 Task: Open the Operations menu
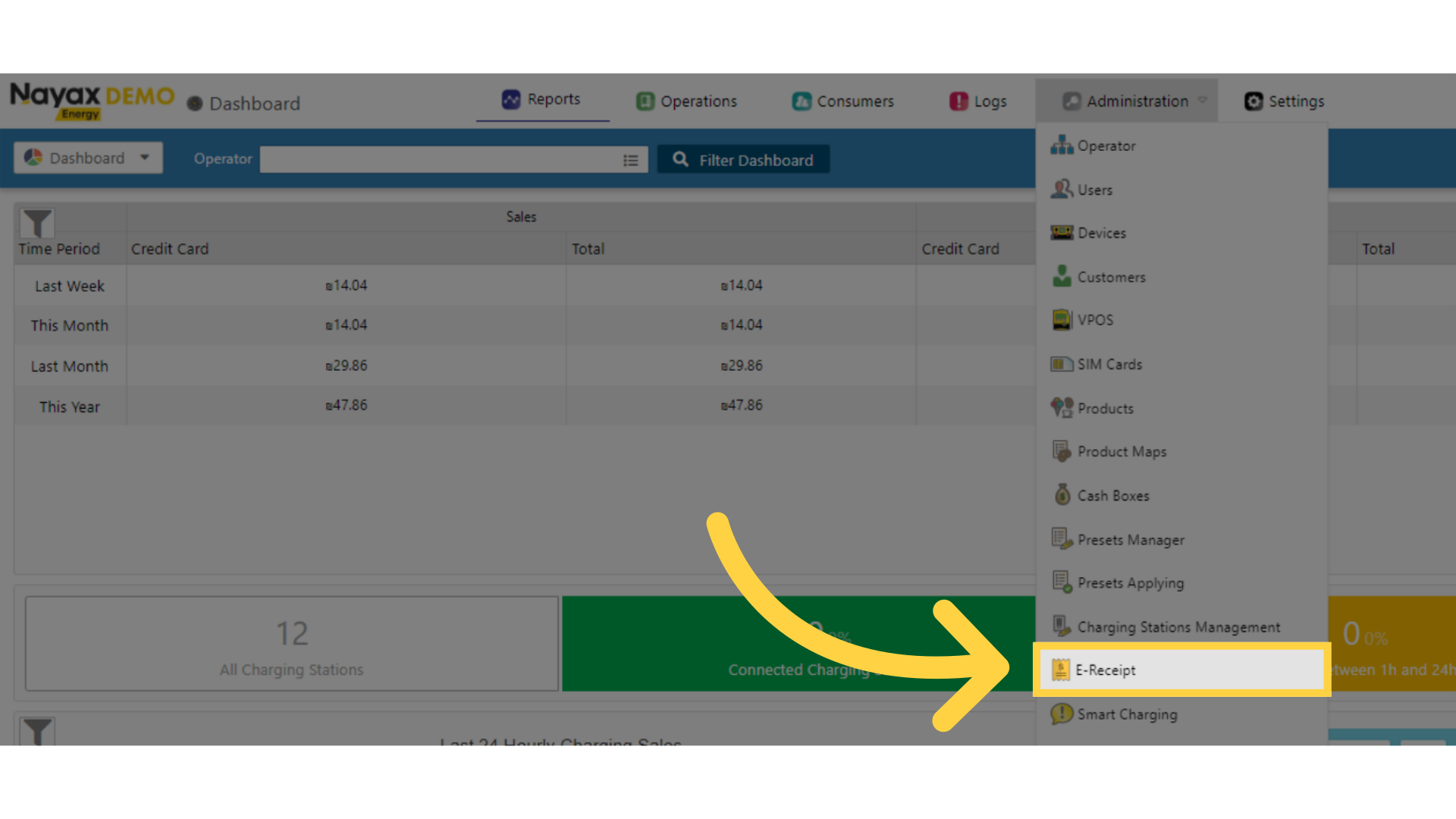pyautogui.click(x=687, y=101)
